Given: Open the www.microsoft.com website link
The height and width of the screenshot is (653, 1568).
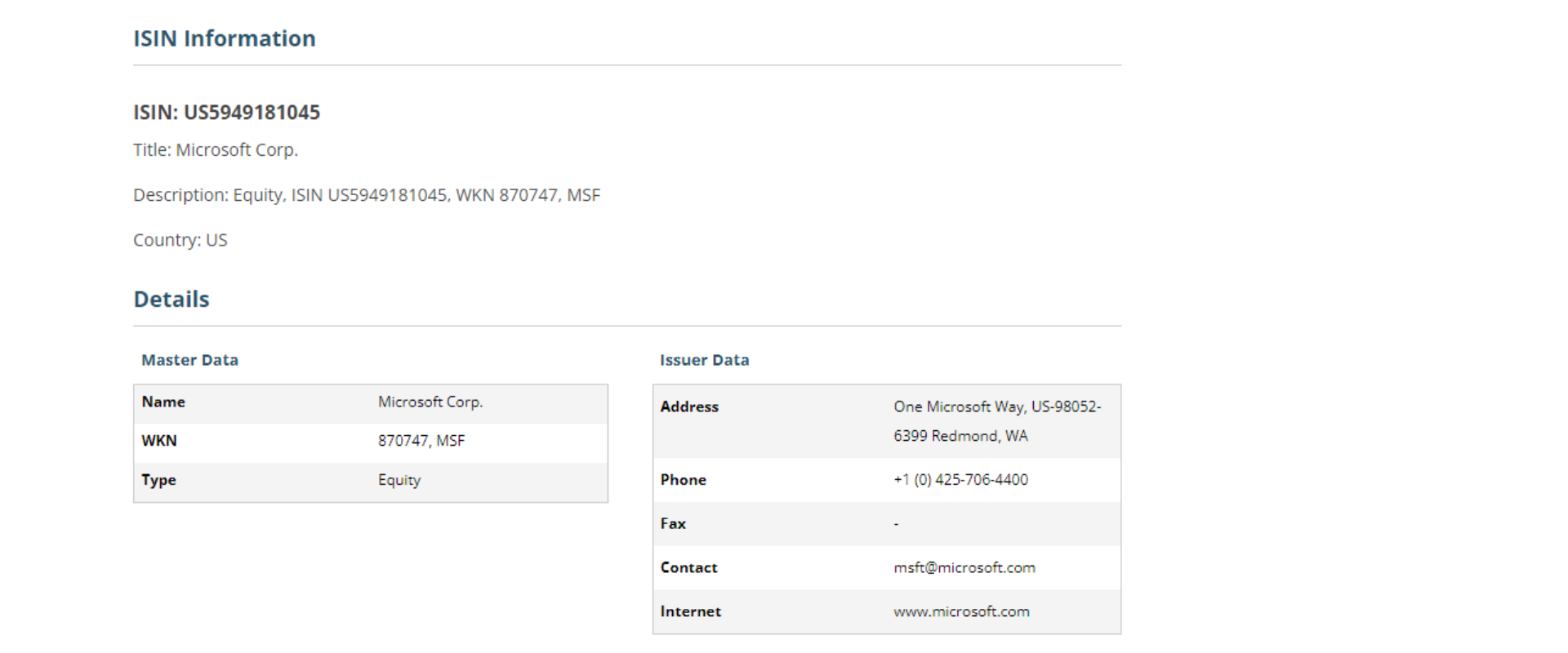Looking at the screenshot, I should [961, 611].
